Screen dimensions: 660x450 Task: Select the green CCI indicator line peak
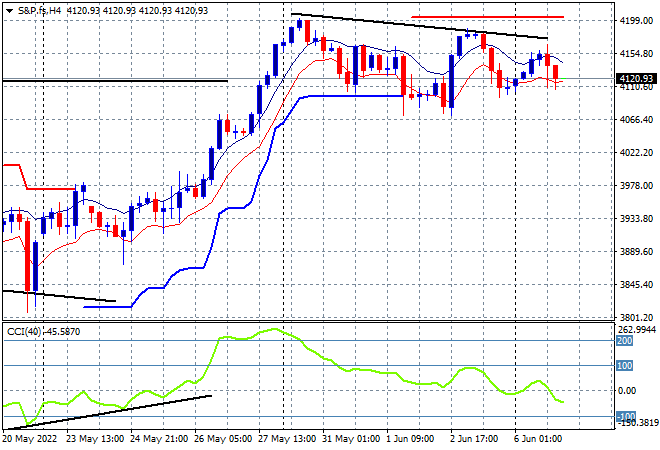pos(274,329)
